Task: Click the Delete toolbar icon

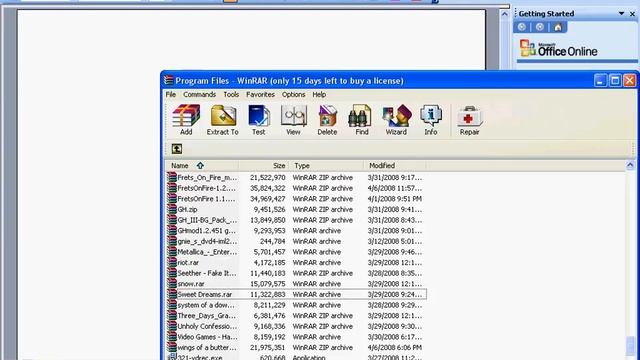Action: (327, 120)
